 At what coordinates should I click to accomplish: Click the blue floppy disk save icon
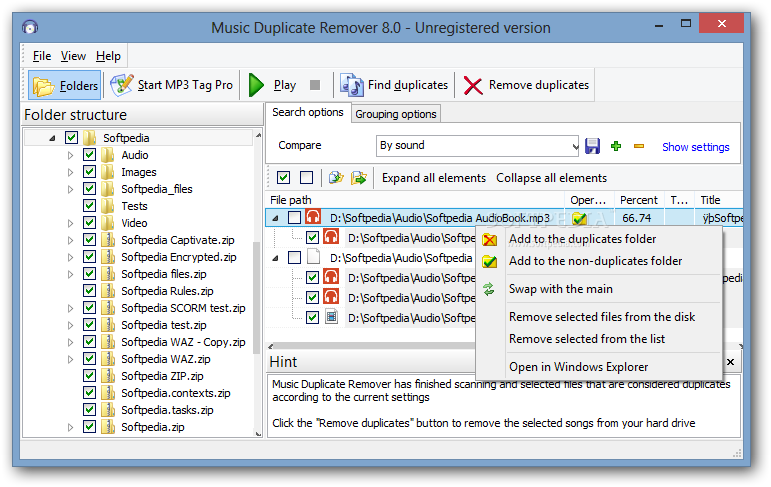point(593,146)
